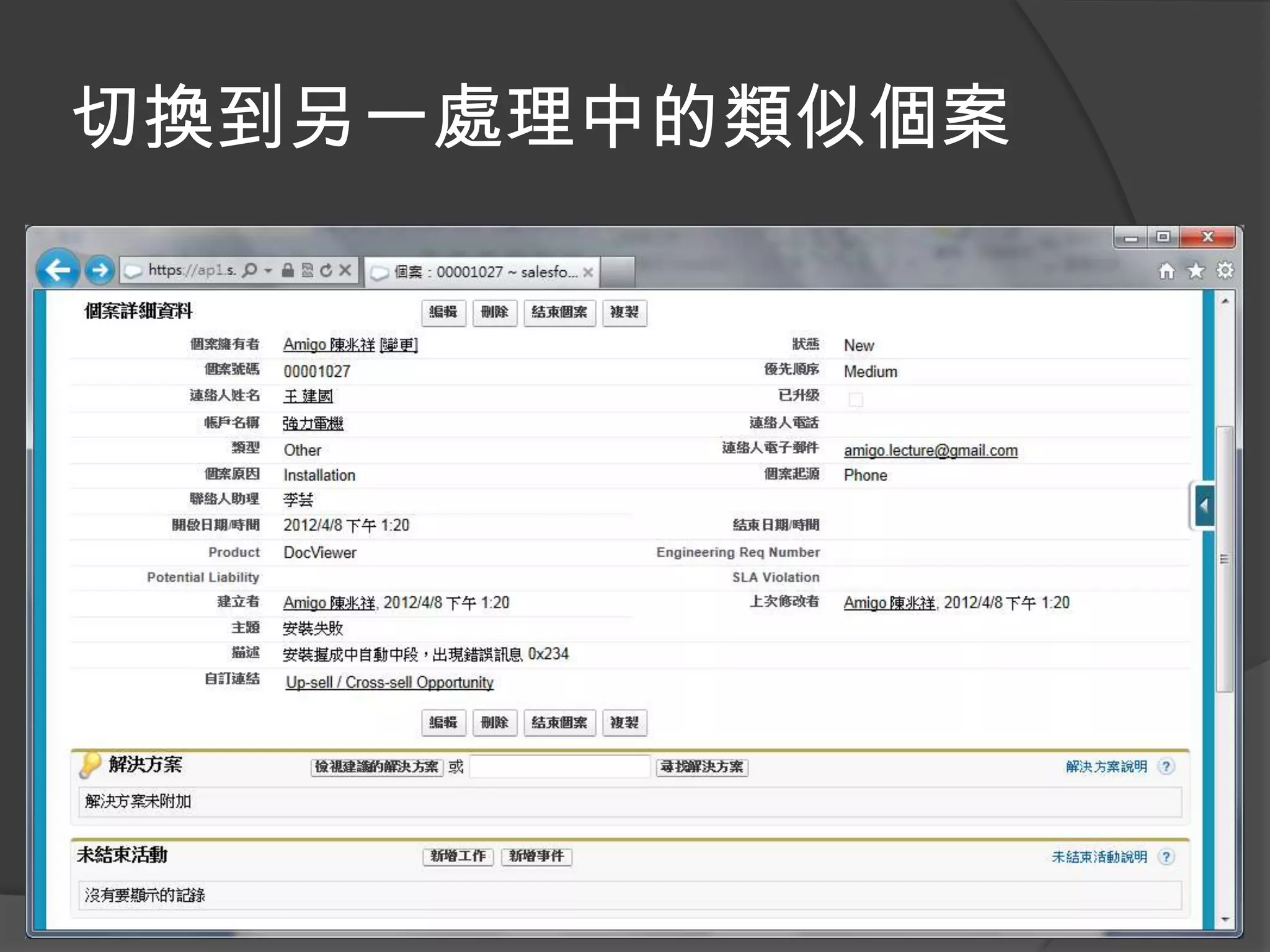This screenshot has height=952, width=1270.
Task: Click scrollbar down arrow
Action: pos(1225,920)
